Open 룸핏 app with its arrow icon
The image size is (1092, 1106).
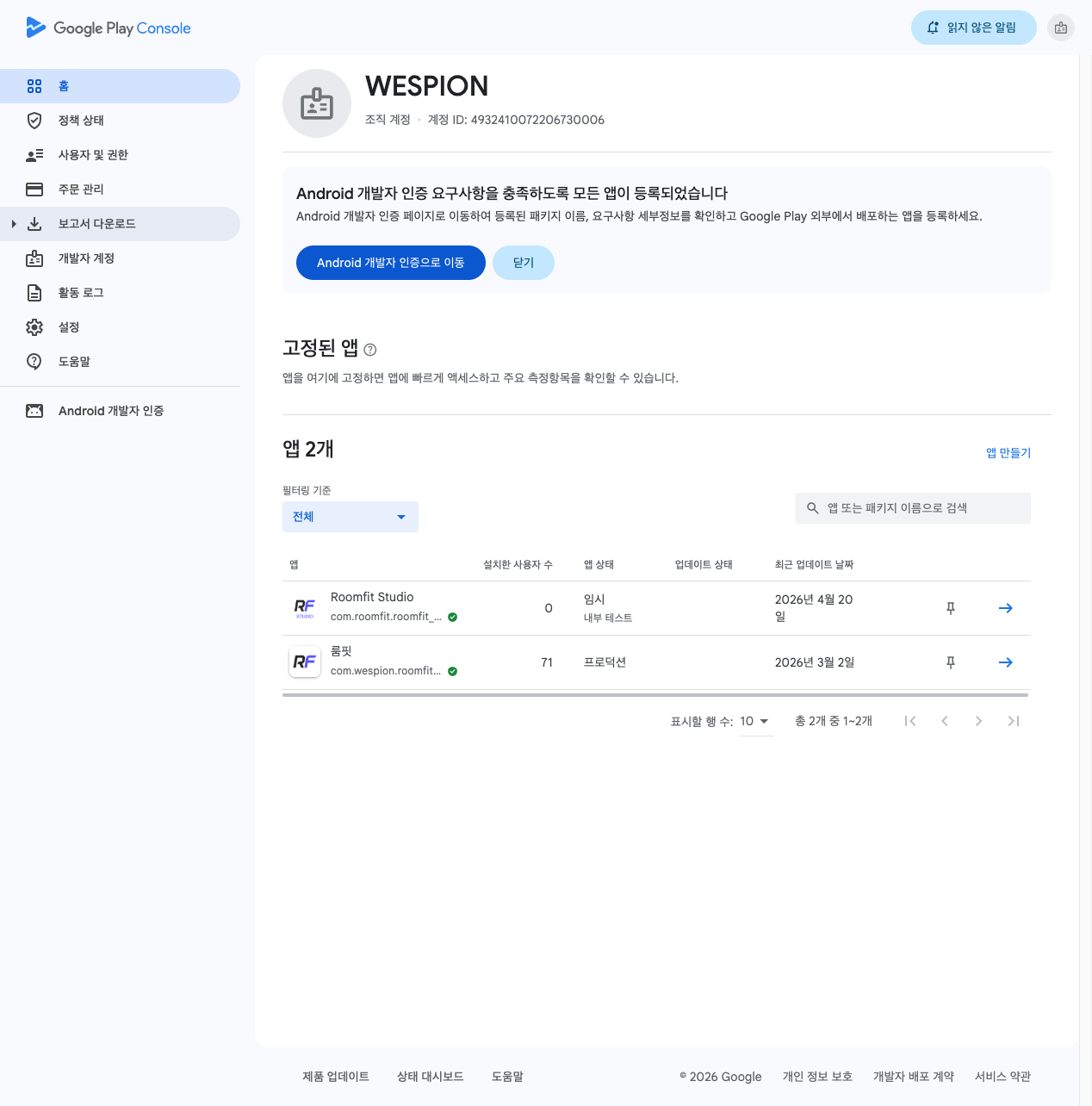tap(1005, 662)
